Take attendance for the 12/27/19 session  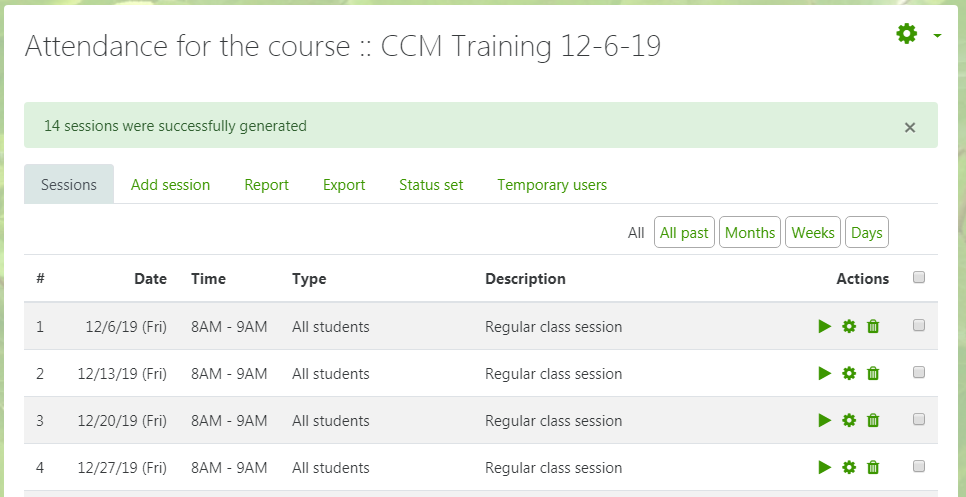click(825, 467)
